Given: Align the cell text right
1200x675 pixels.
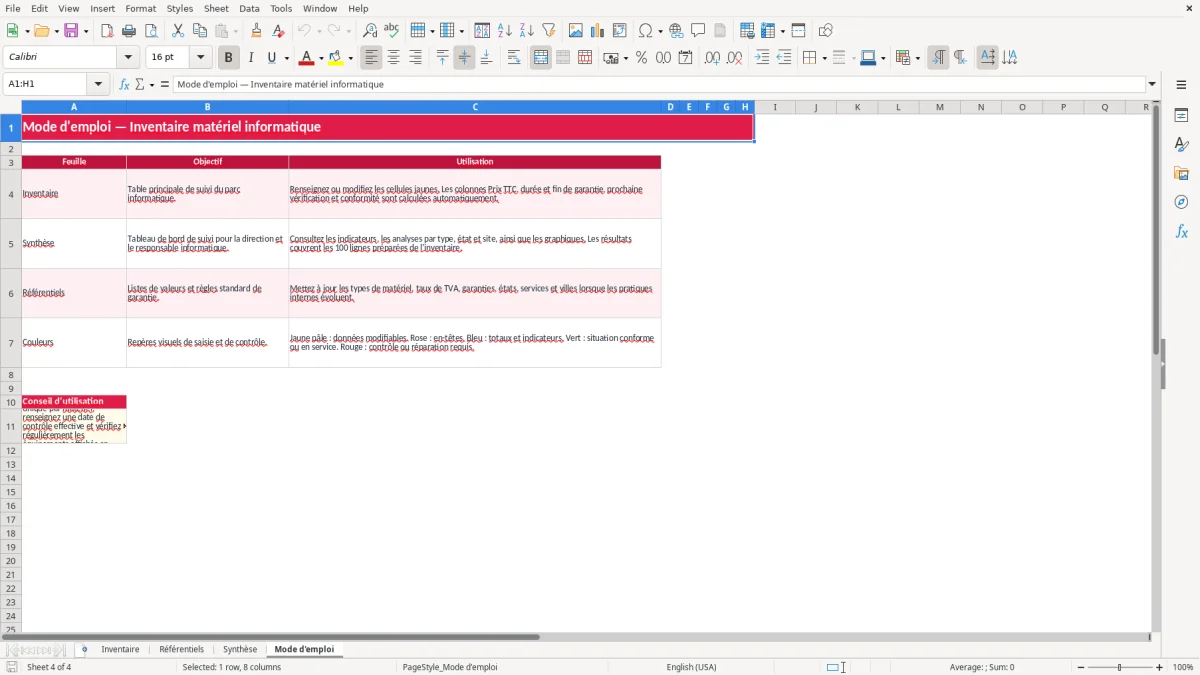Looking at the screenshot, I should tap(416, 58).
